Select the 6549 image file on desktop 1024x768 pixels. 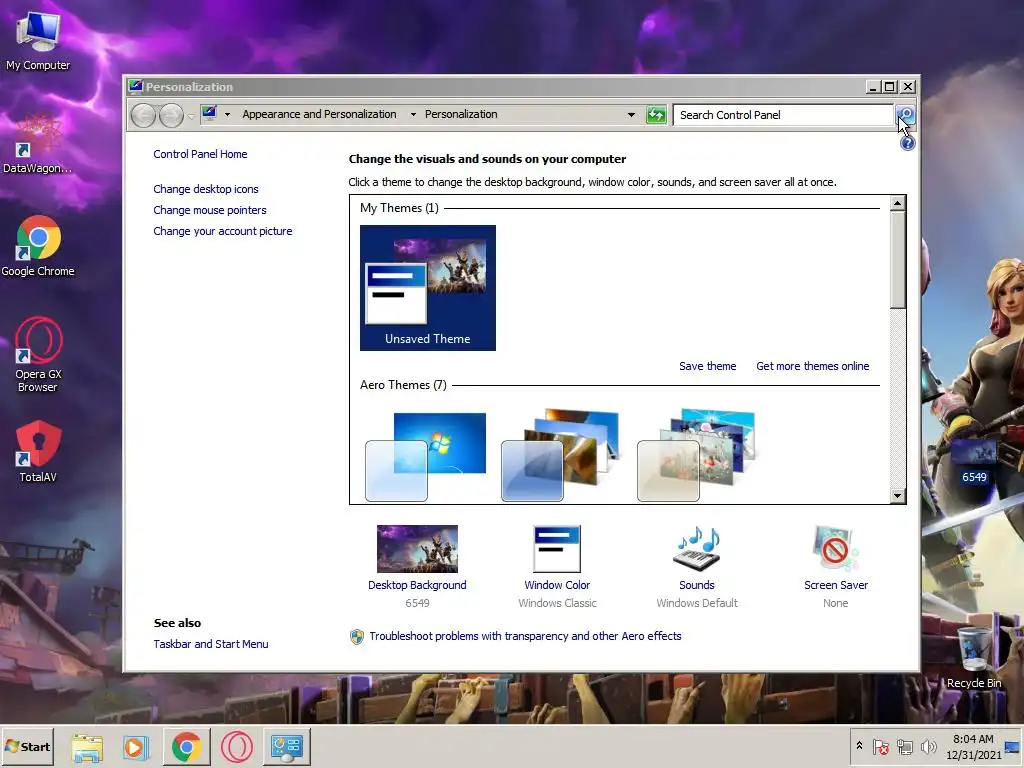coord(974,461)
